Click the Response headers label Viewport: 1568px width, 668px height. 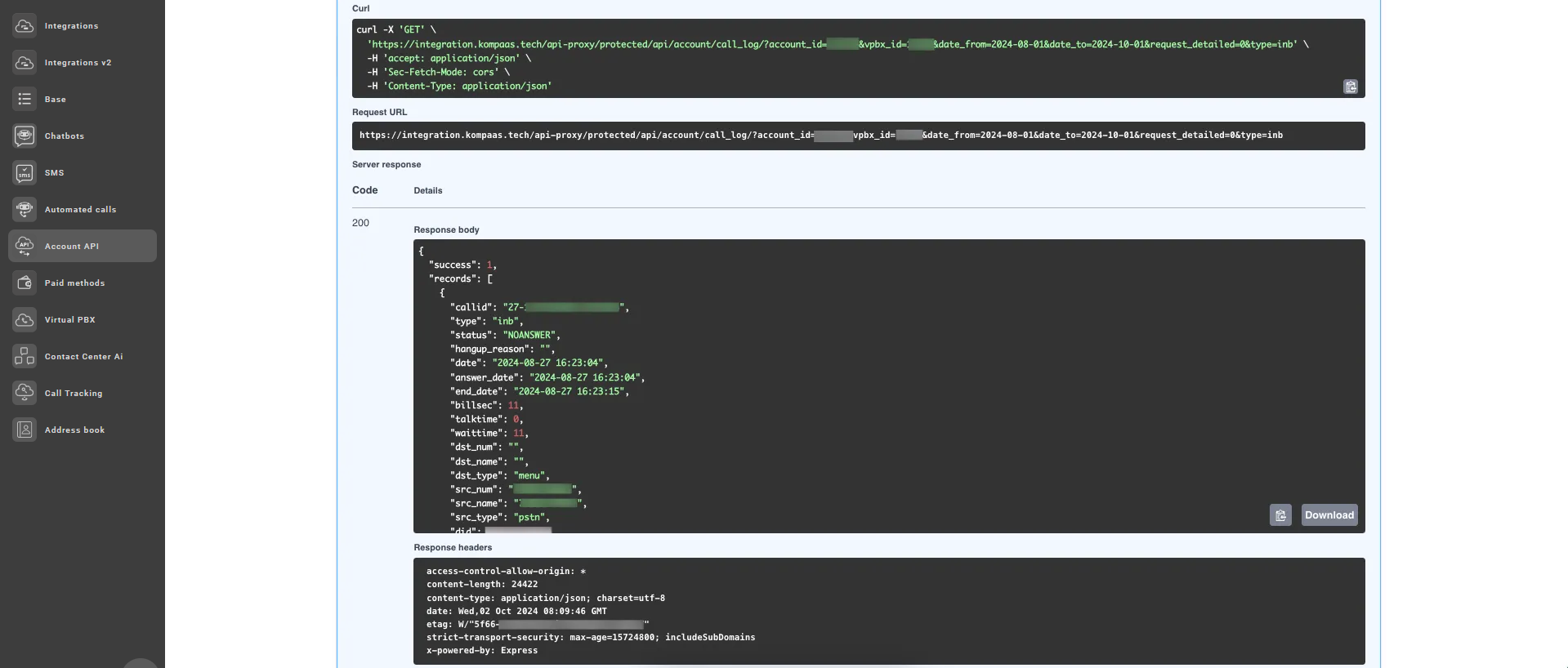click(453, 547)
